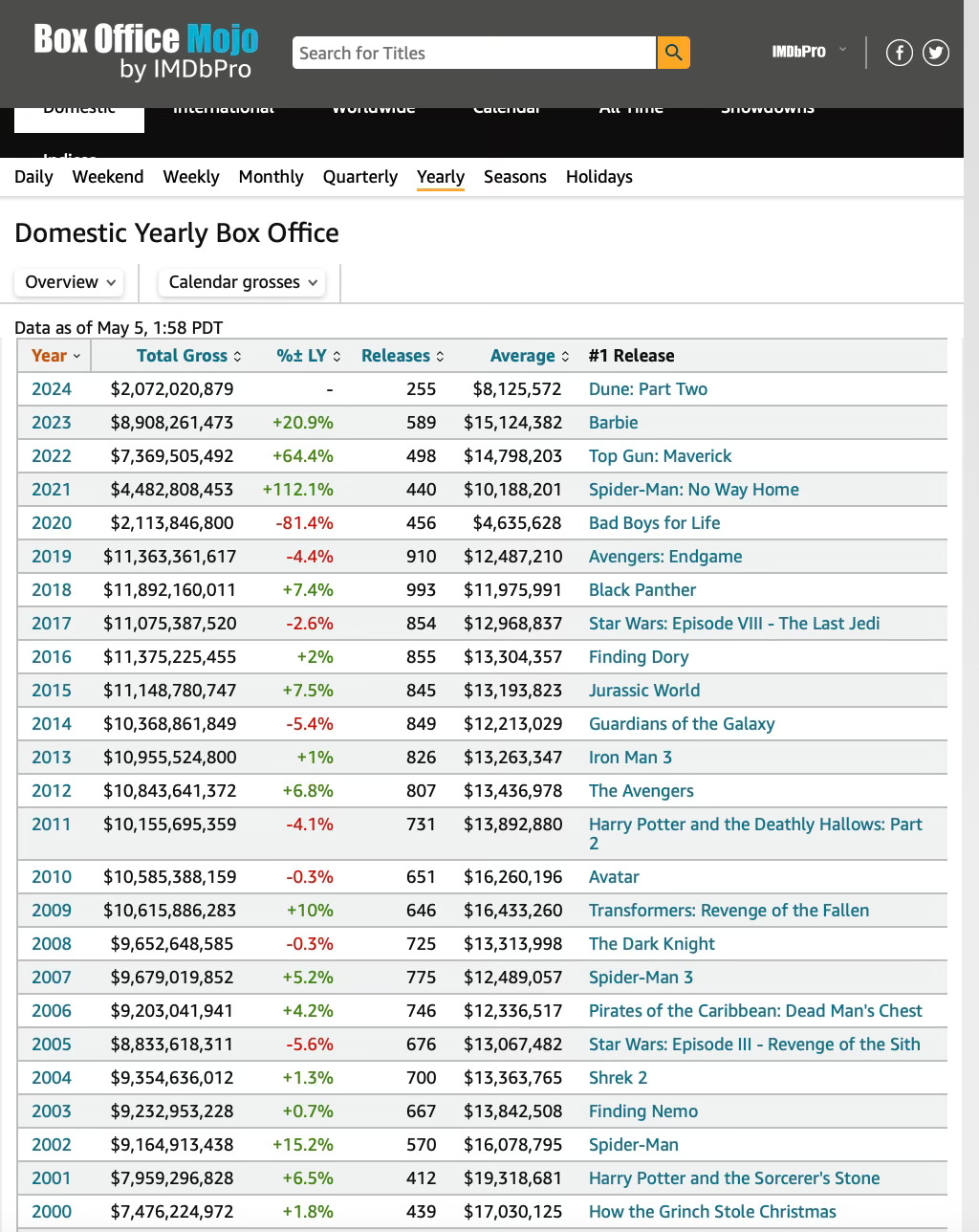The height and width of the screenshot is (1232, 979).
Task: Select the Yearly tab
Action: (x=441, y=177)
